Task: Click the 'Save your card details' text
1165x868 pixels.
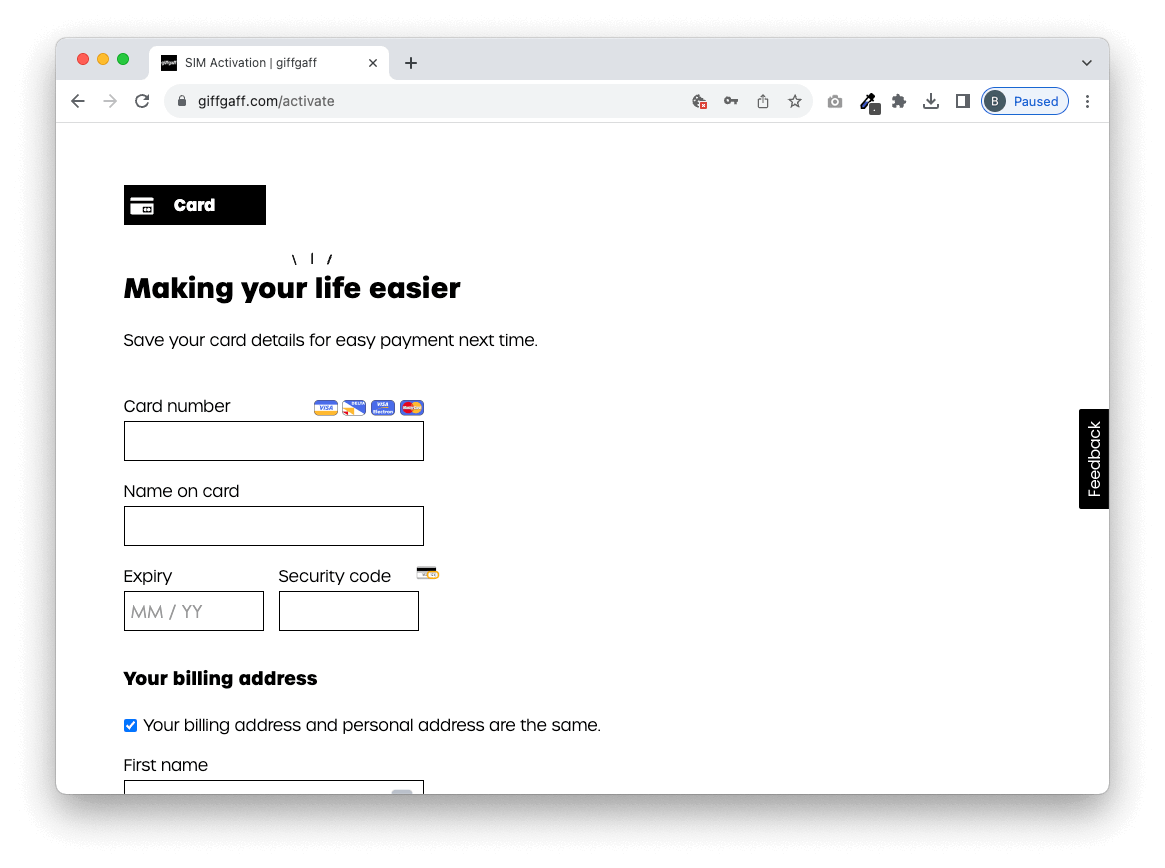Action: [x=331, y=340]
